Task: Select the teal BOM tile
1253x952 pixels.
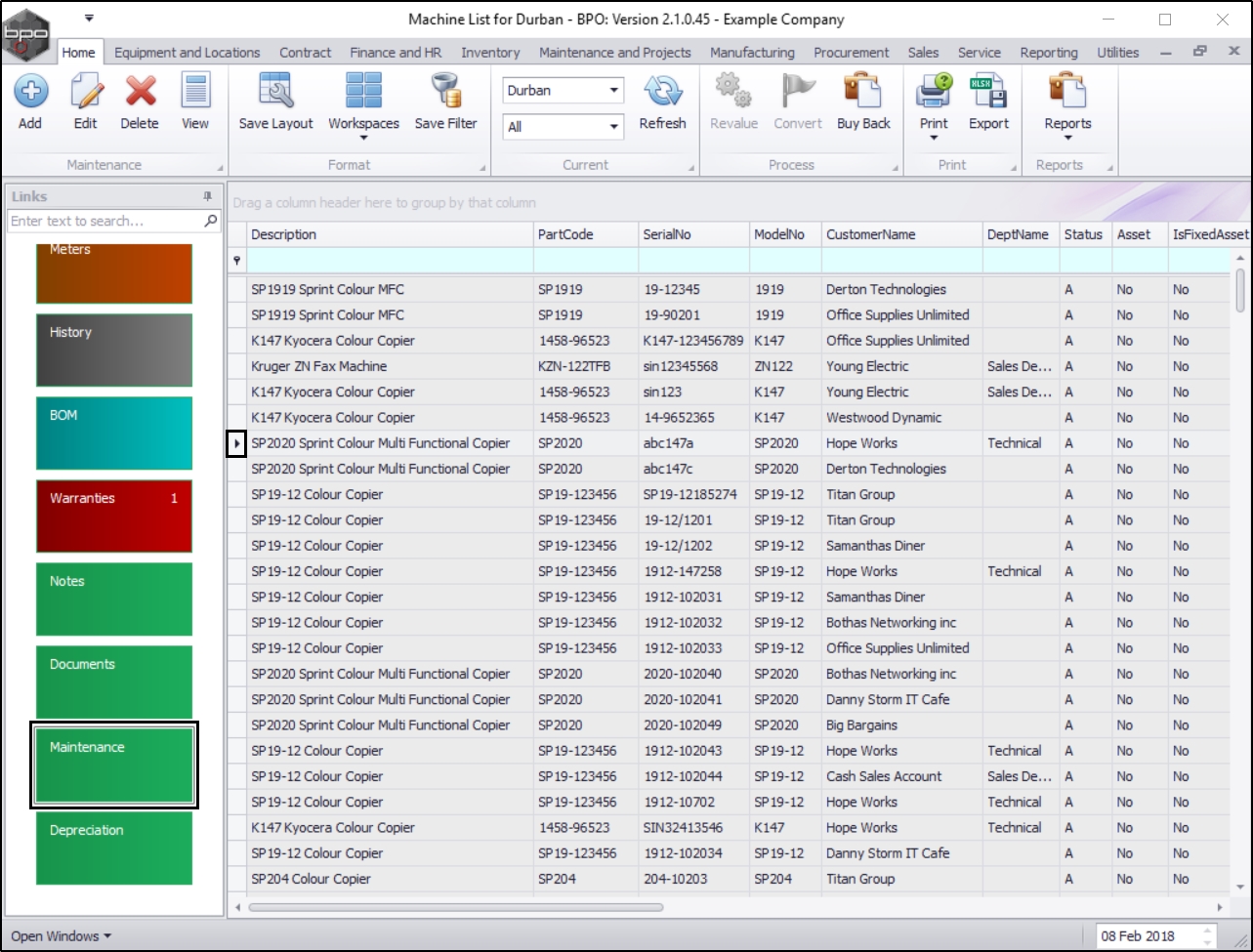Action: [x=114, y=433]
